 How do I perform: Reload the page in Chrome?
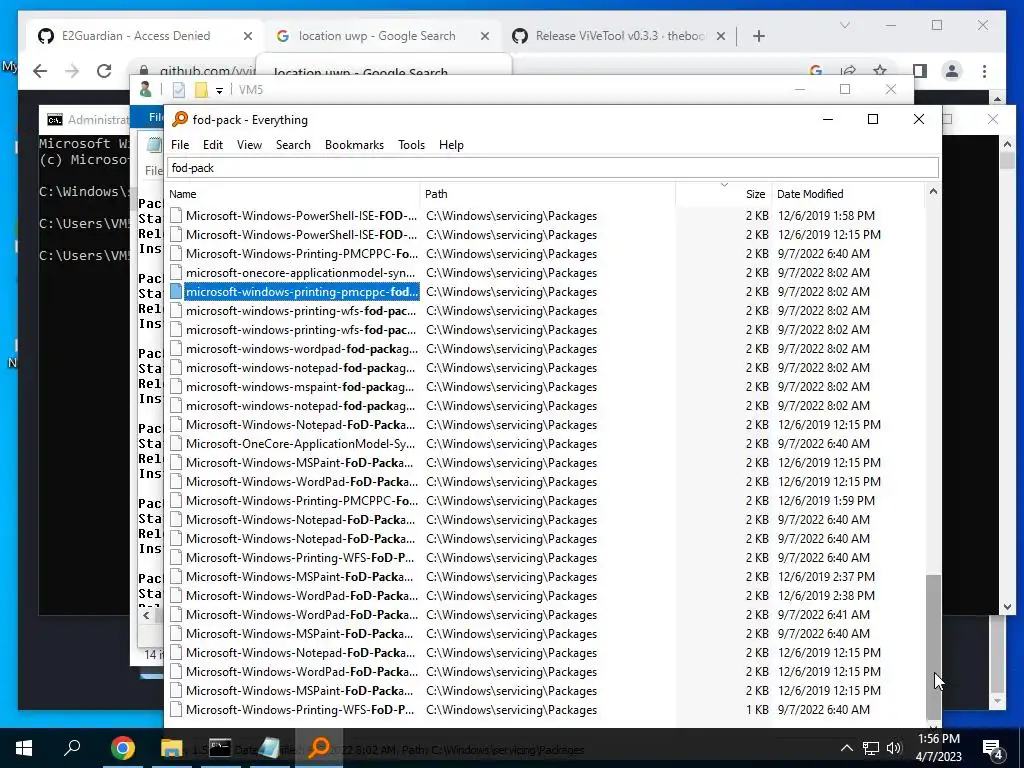104,71
